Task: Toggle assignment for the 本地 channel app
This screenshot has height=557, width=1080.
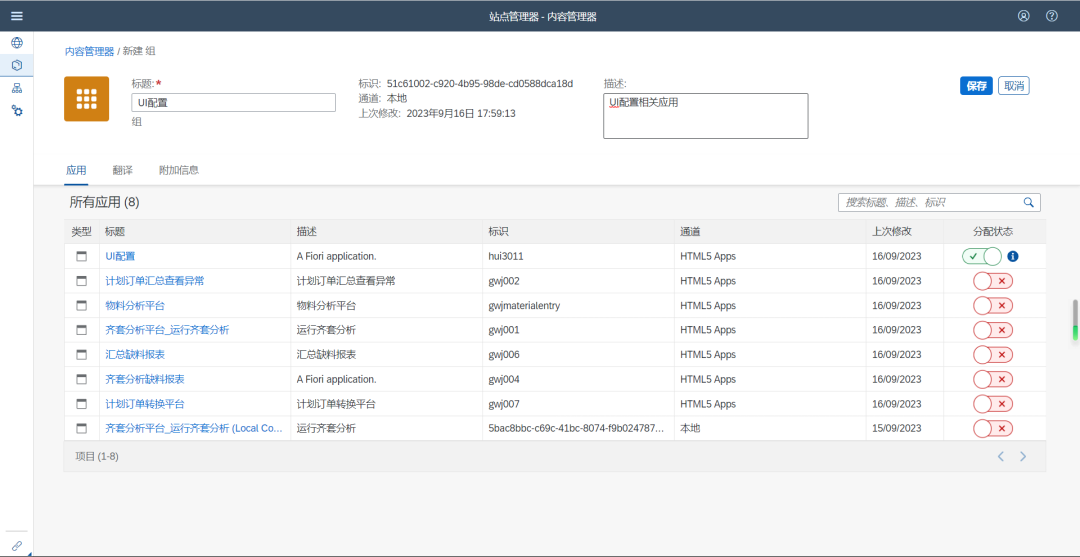Action: 993,428
